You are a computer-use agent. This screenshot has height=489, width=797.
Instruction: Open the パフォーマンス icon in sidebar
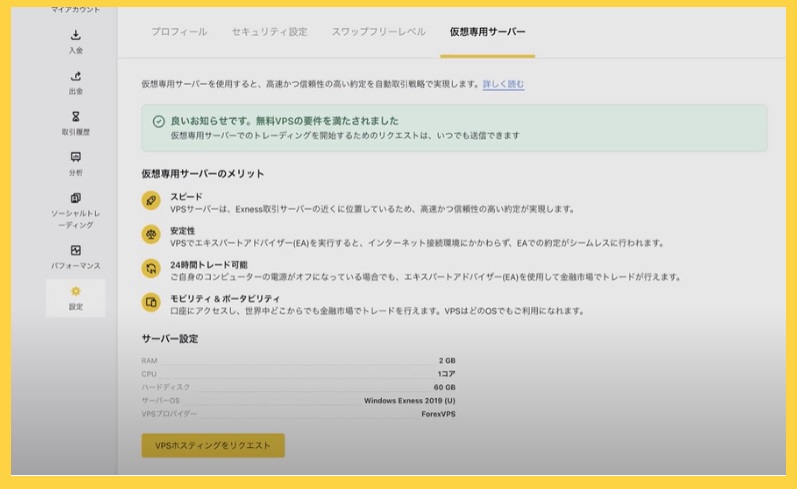[76, 250]
